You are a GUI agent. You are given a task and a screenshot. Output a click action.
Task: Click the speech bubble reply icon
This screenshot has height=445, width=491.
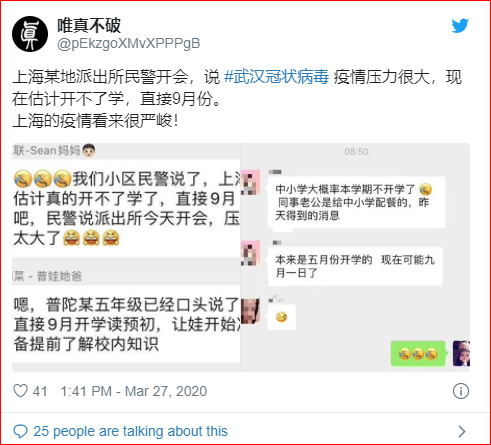pyautogui.click(x=20, y=431)
